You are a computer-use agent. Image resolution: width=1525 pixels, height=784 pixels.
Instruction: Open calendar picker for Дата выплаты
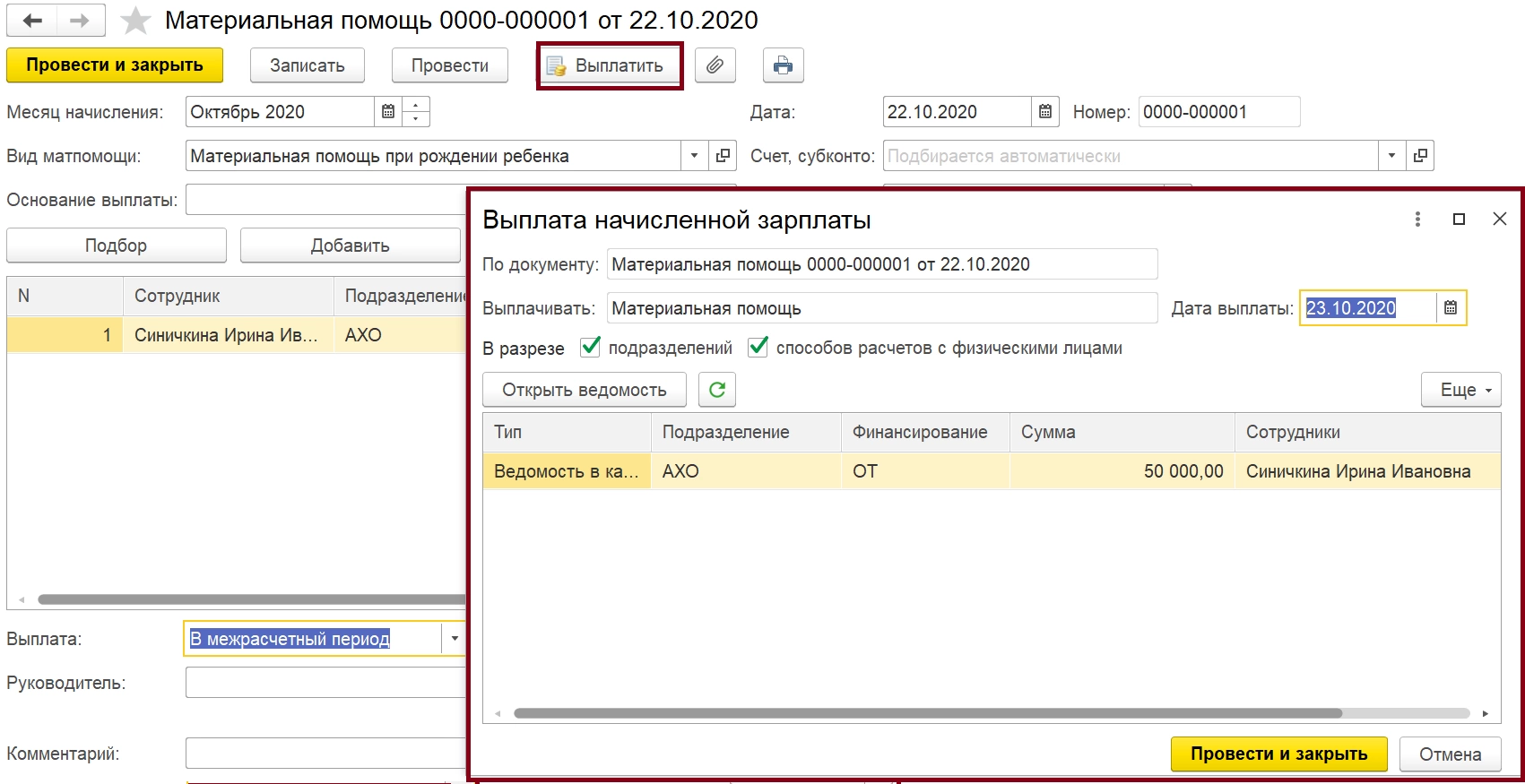tap(1451, 308)
